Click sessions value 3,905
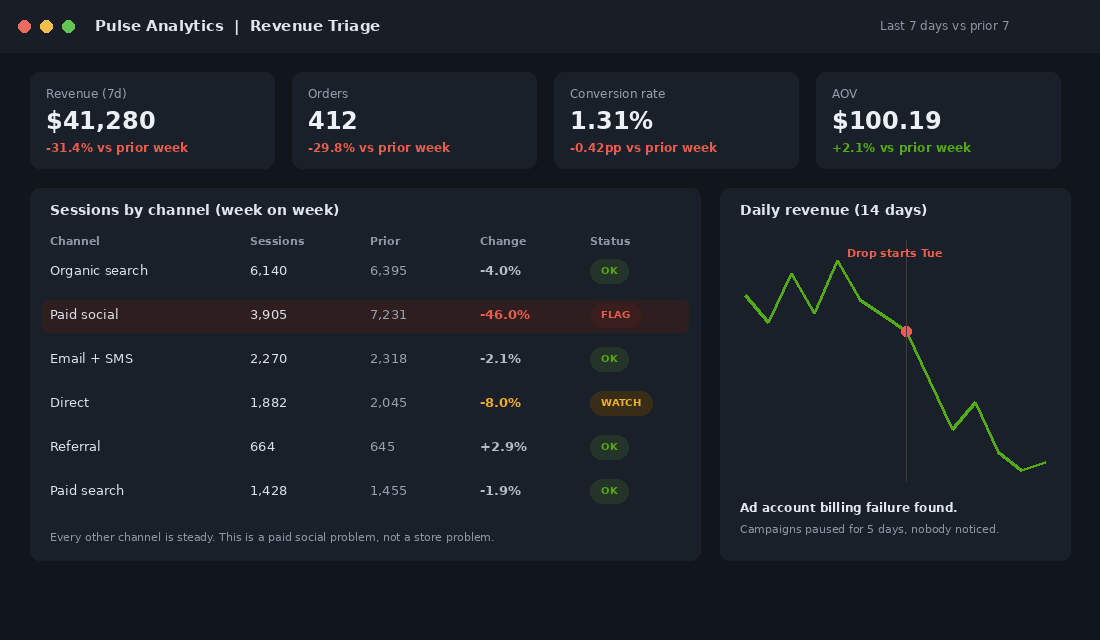This screenshot has width=1100, height=640. click(269, 315)
